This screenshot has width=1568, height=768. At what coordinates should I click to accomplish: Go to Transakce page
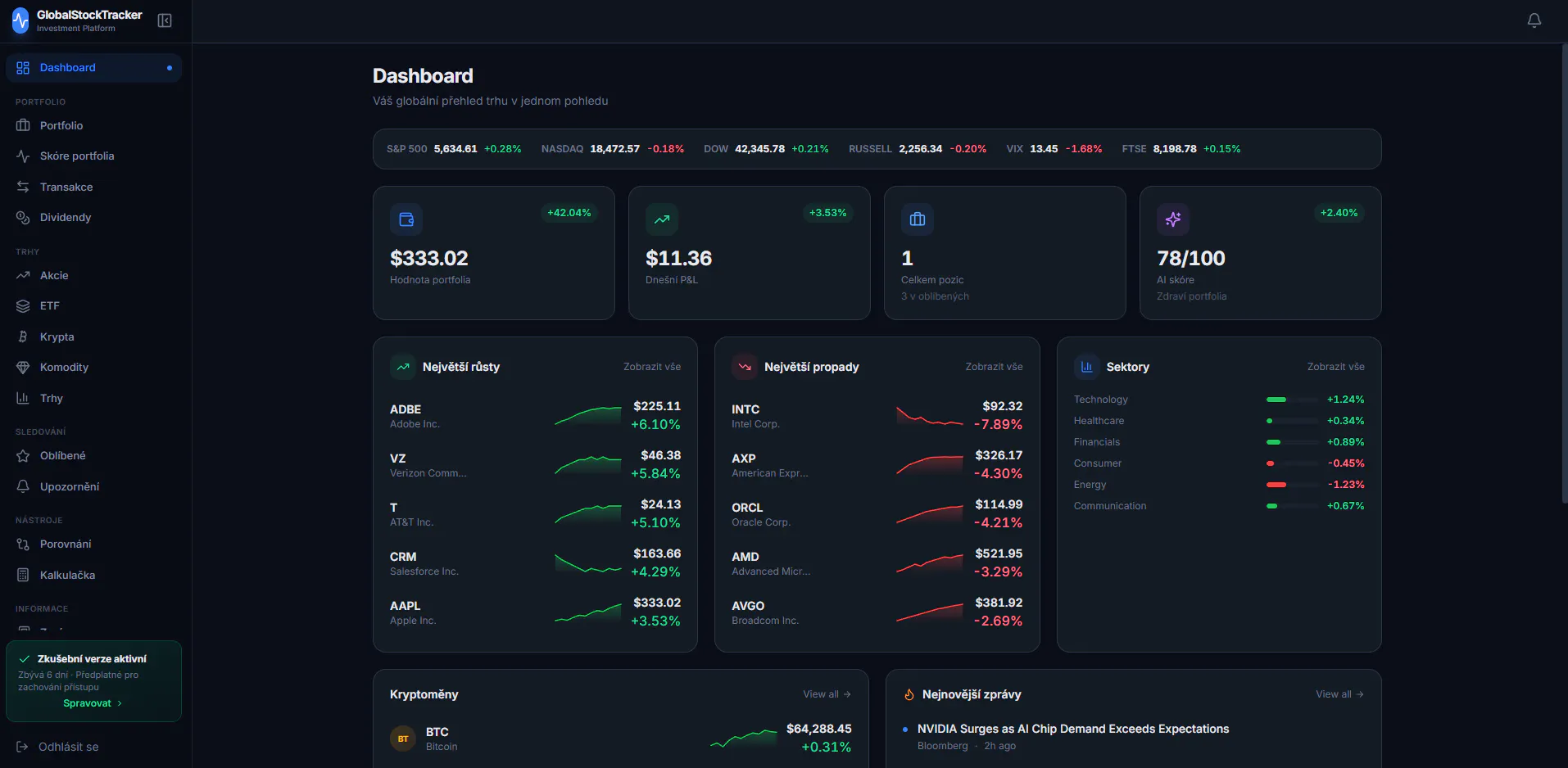[x=93, y=187]
